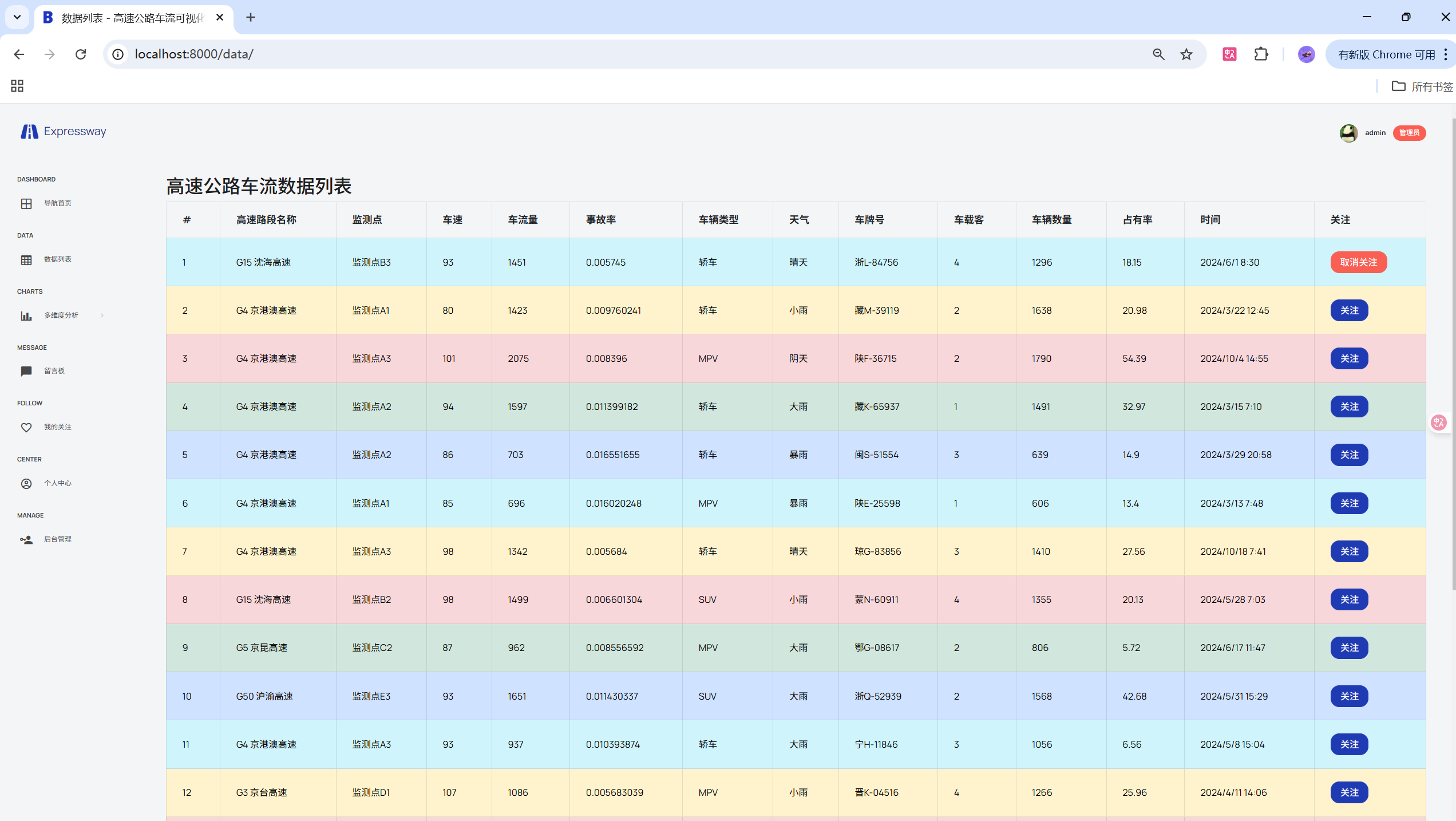
Task: Click the personal center user icon
Action: 26,484
